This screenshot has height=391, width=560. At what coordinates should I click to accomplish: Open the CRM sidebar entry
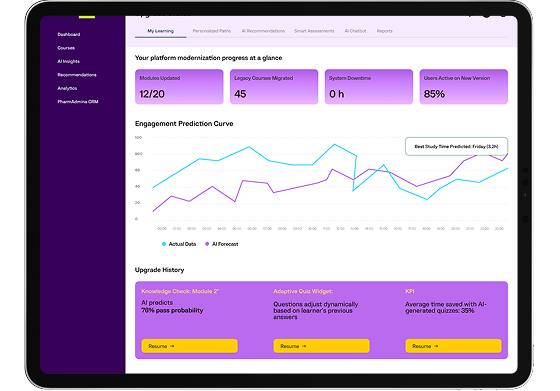[78, 102]
